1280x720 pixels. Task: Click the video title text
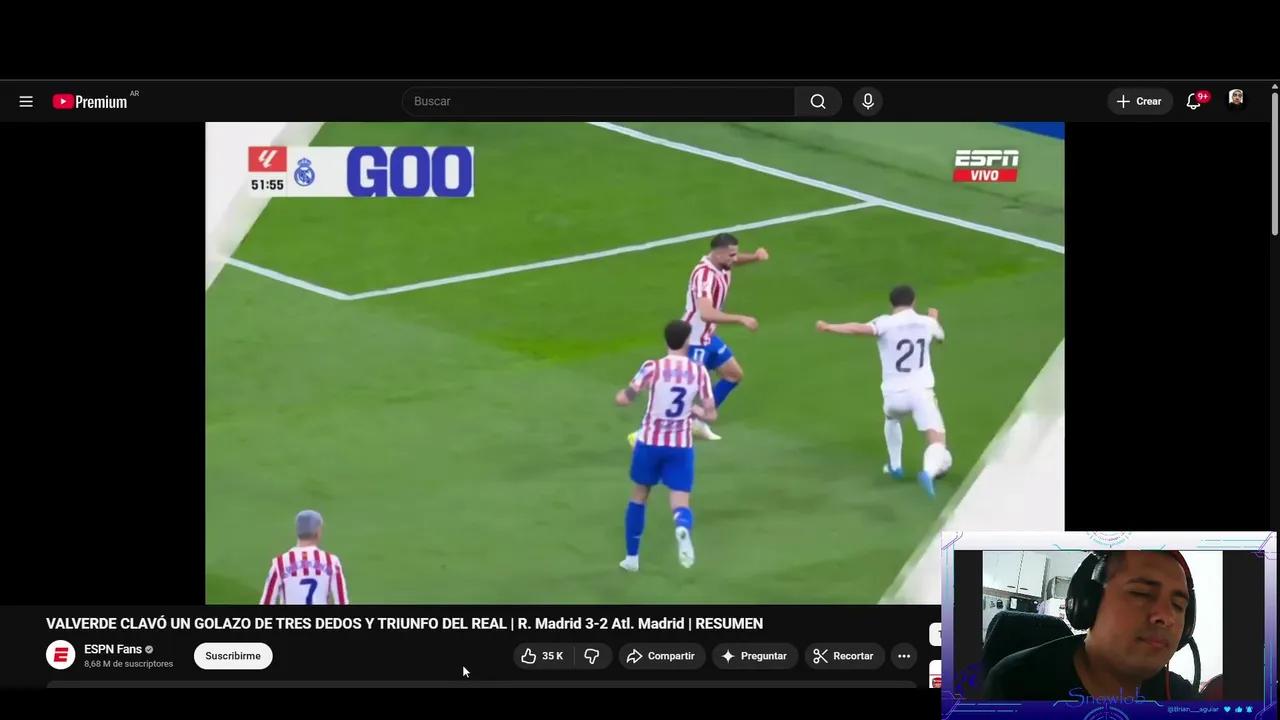pyautogui.click(x=404, y=623)
